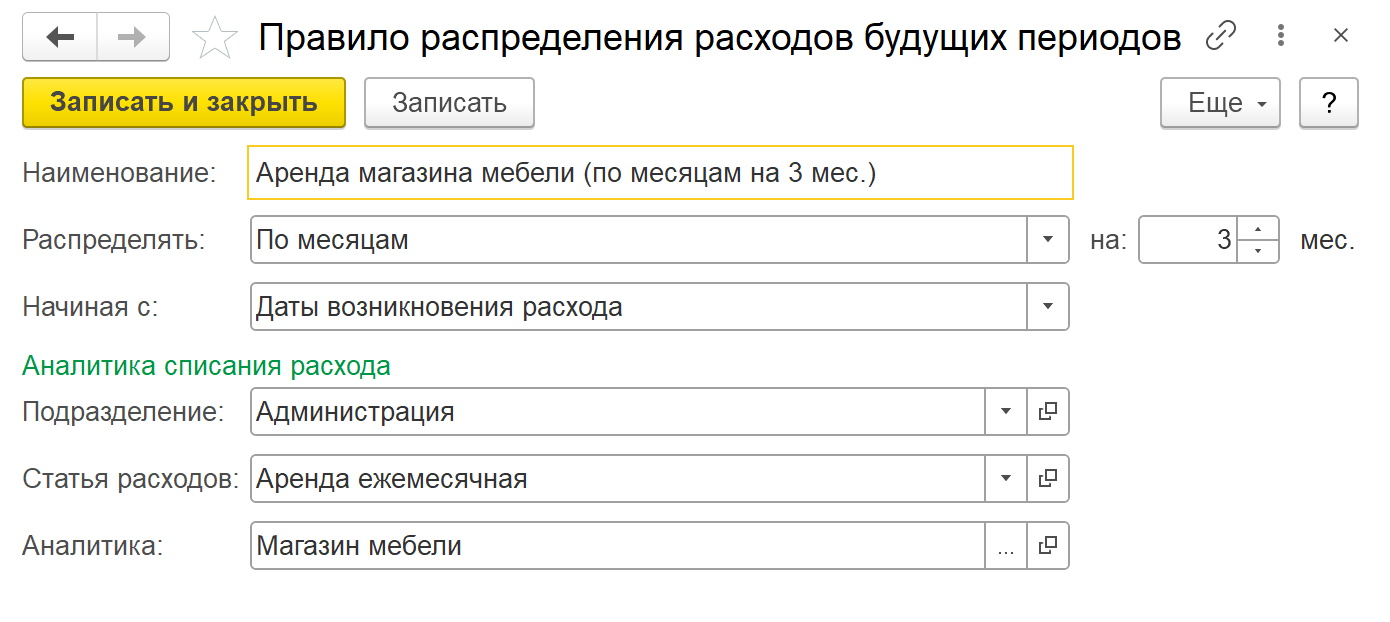
Task: Go forward with the right arrow button
Action: [x=132, y=37]
